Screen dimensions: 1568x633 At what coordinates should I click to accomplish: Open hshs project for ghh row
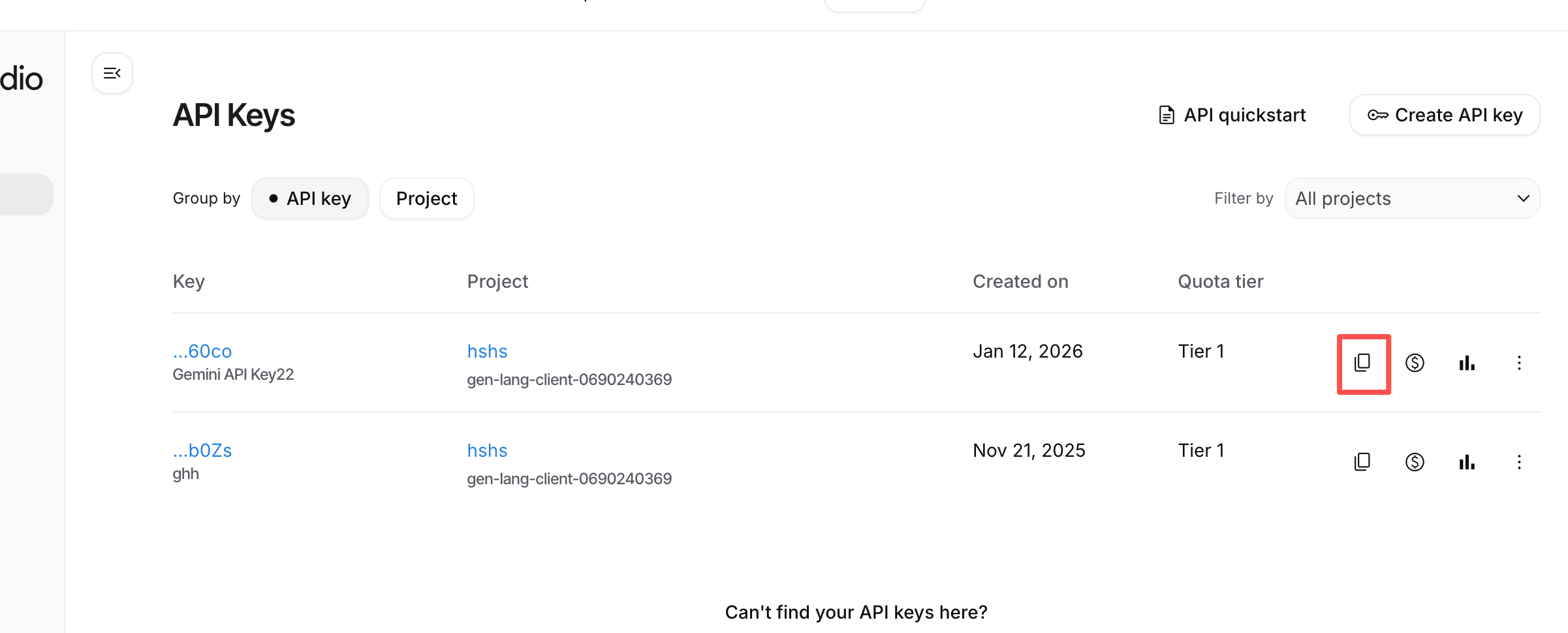click(x=487, y=450)
